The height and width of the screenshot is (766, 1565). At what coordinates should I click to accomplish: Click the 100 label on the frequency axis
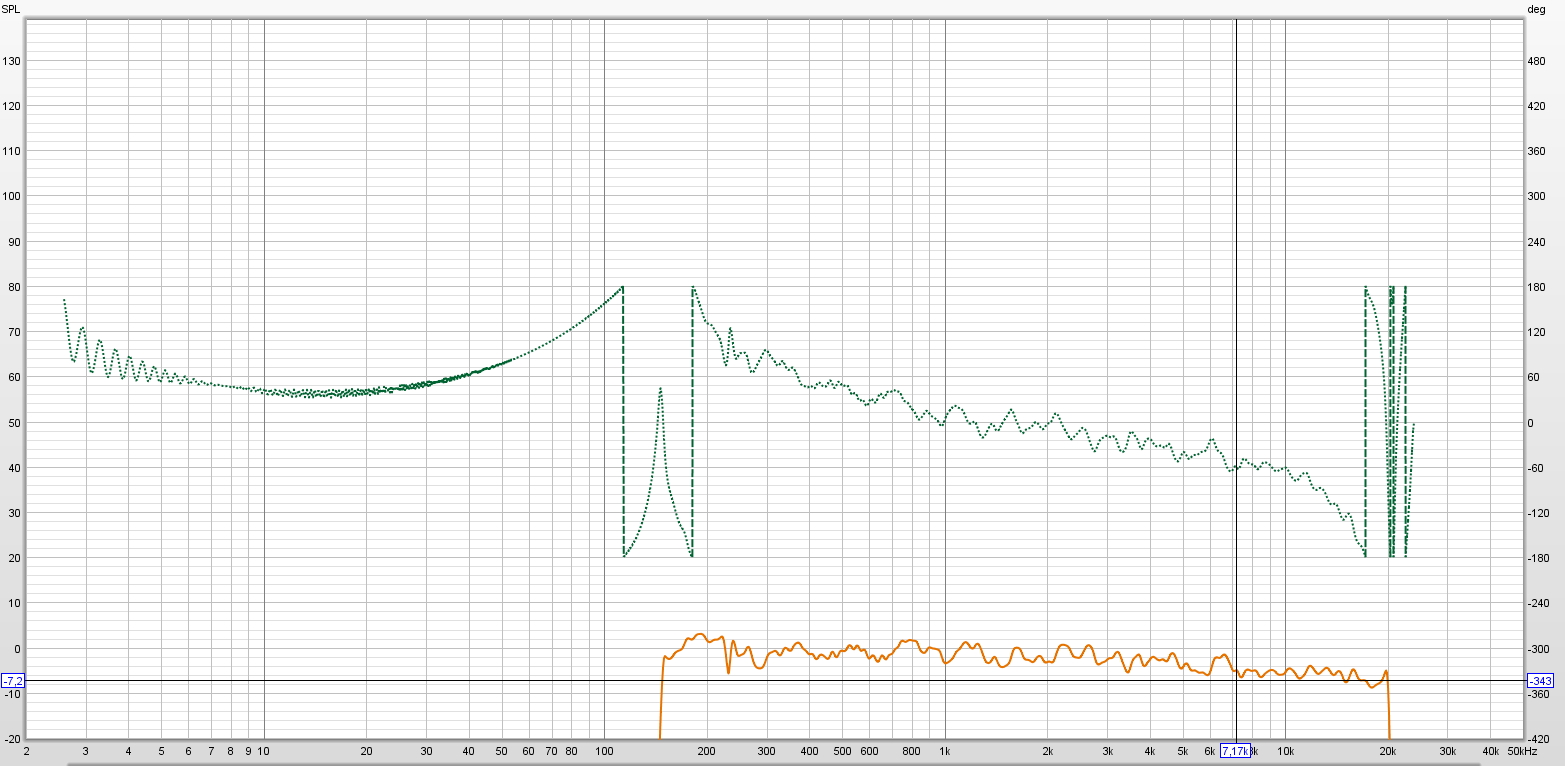(604, 751)
